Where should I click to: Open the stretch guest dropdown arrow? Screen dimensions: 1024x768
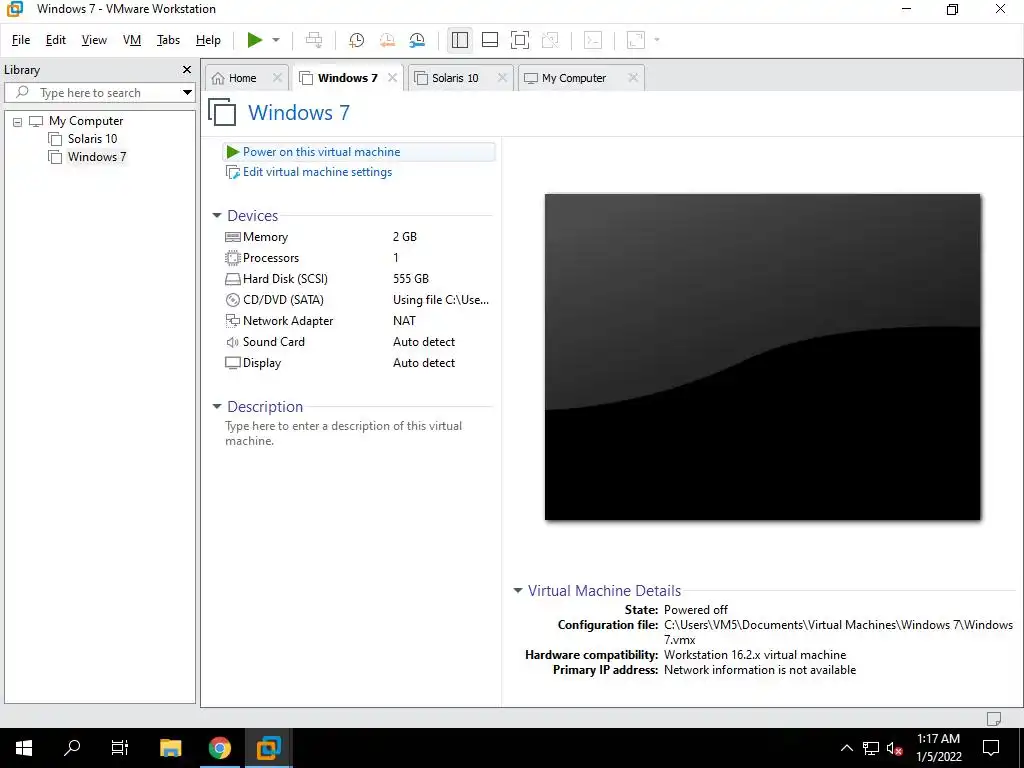tap(657, 40)
